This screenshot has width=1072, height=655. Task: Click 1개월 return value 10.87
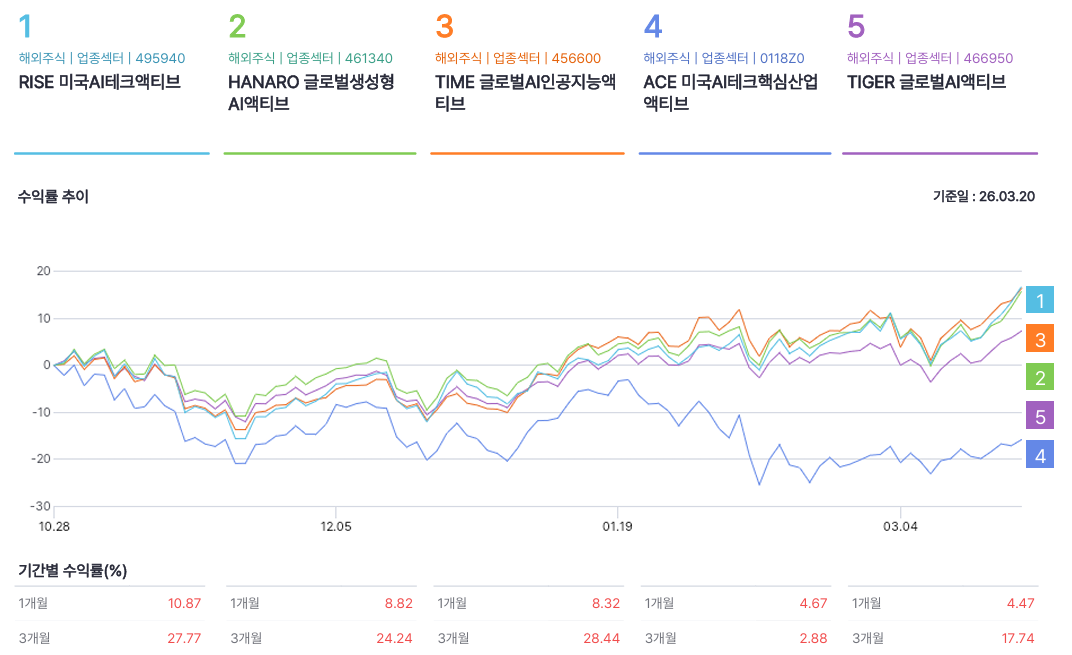tap(185, 603)
